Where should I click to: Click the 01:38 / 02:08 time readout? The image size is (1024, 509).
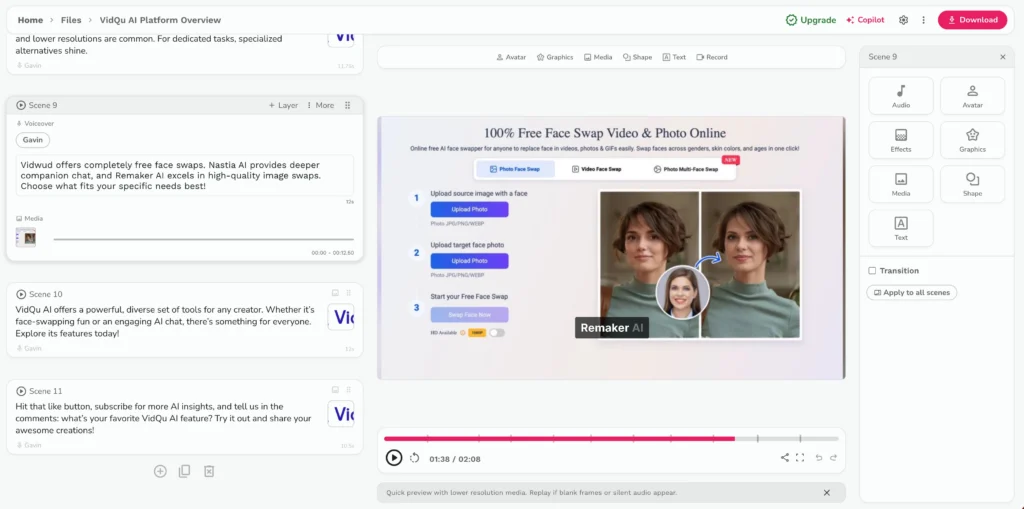click(x=455, y=459)
